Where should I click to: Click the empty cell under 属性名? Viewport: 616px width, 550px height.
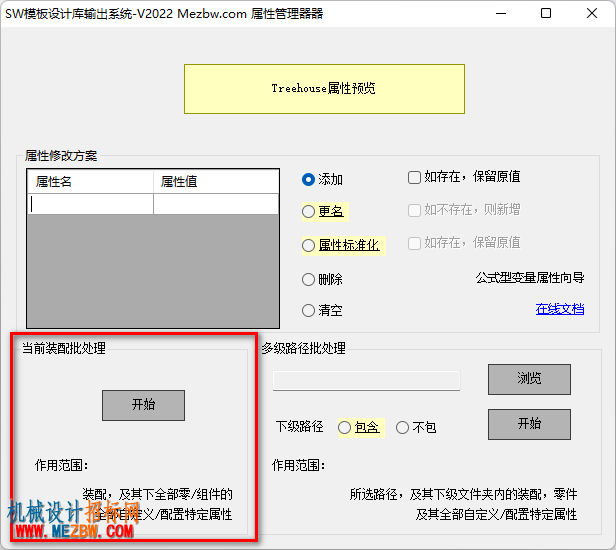pos(90,204)
